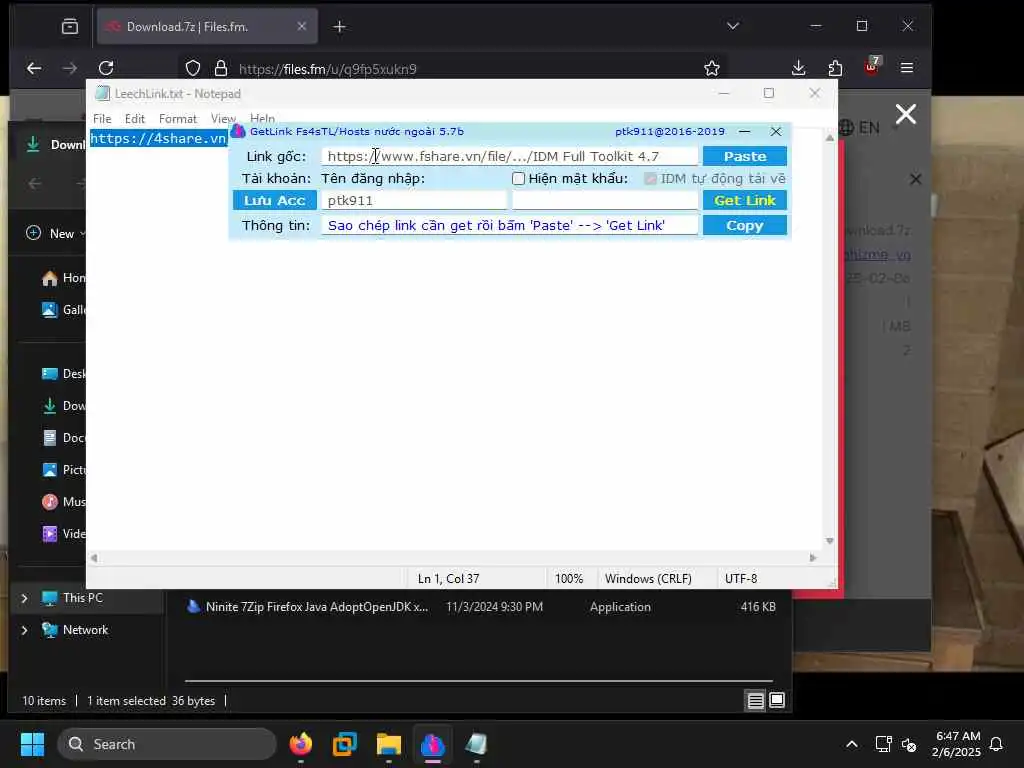1024x768 pixels.
Task: Open Firefox hamburger application menu
Action: click(907, 68)
